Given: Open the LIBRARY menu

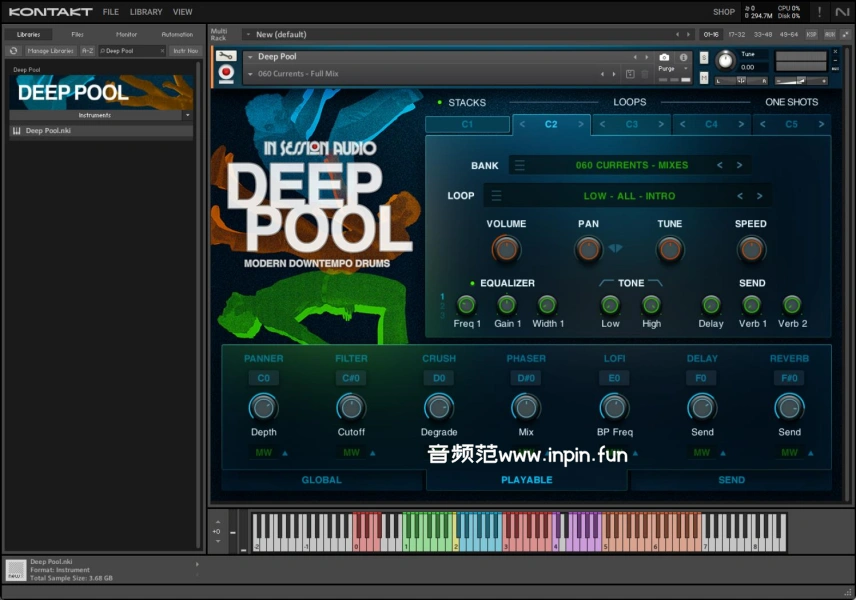Looking at the screenshot, I should point(146,12).
